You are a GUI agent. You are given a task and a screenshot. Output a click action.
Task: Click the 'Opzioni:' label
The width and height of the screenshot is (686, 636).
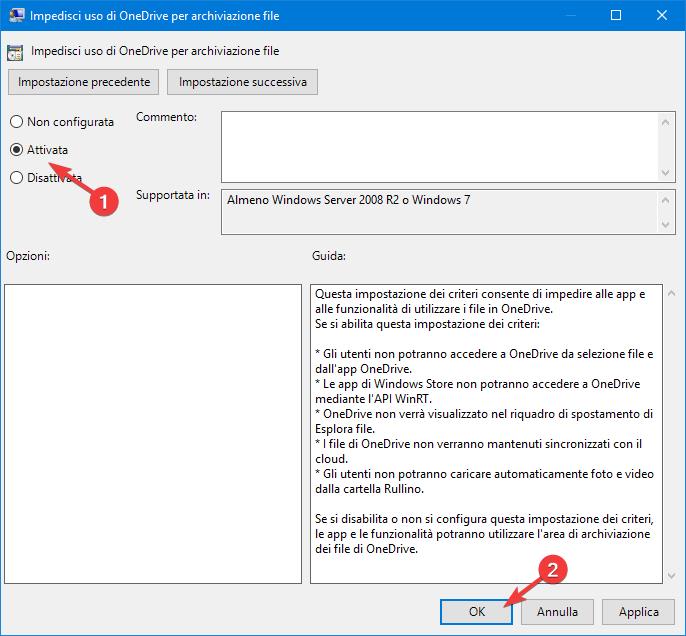coord(28,256)
